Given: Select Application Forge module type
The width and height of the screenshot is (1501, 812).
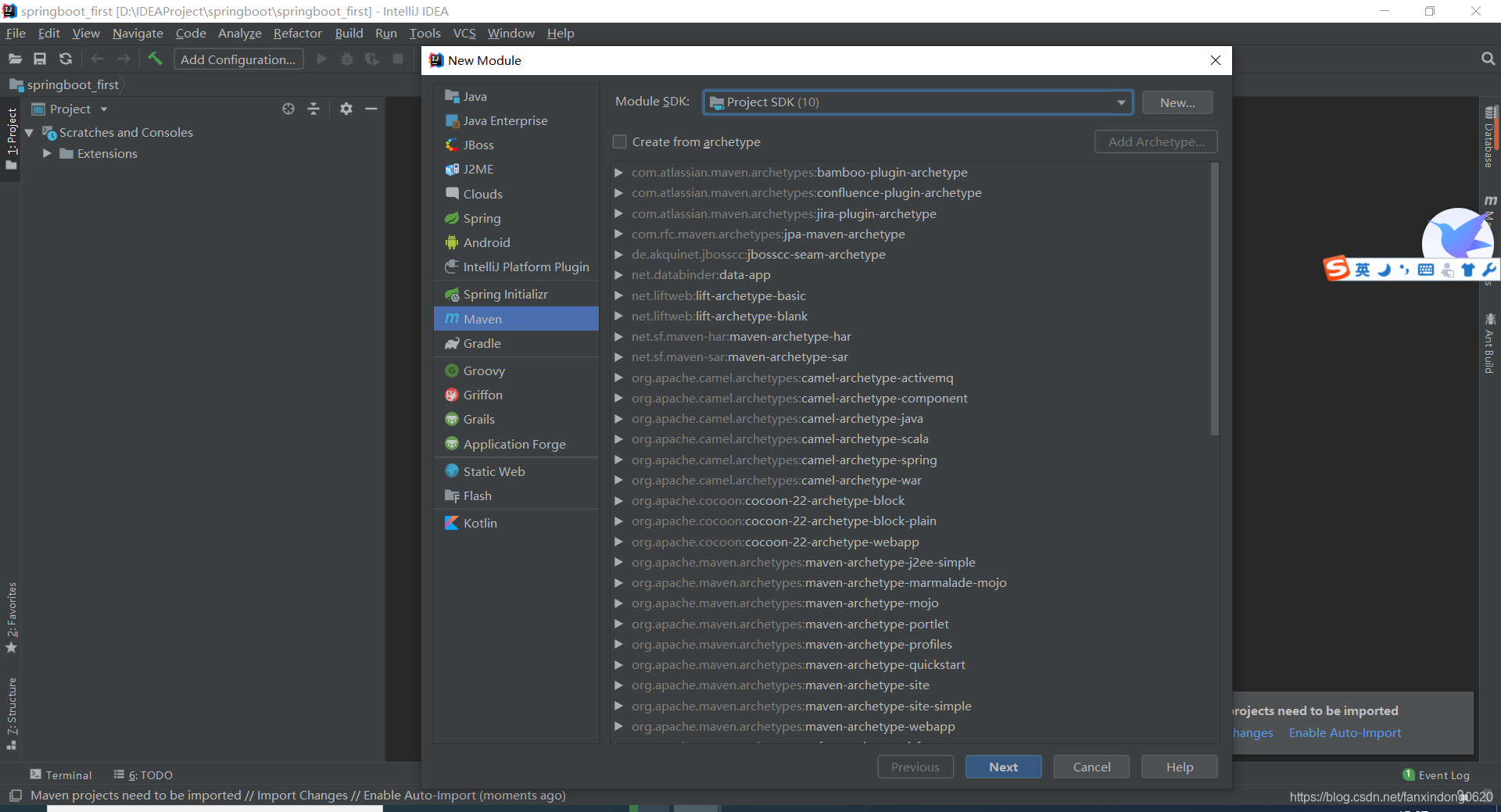Looking at the screenshot, I should pyautogui.click(x=516, y=444).
